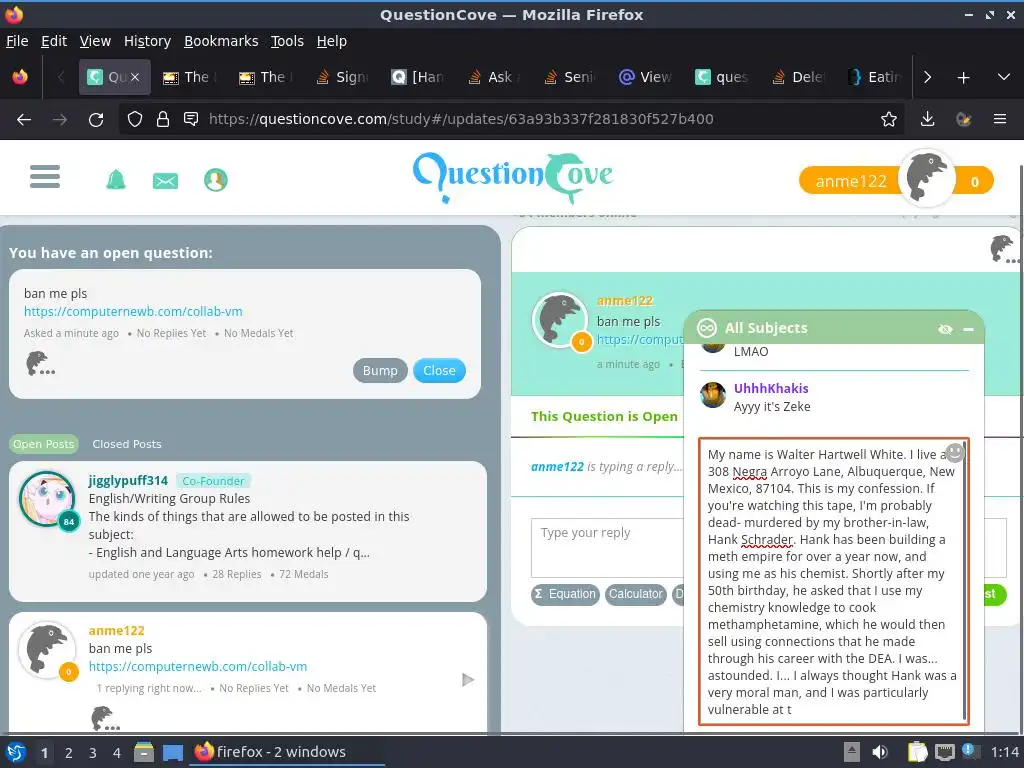Viewport: 1024px width, 768px height.
Task: Open Firefox View icon
Action: coord(20,77)
